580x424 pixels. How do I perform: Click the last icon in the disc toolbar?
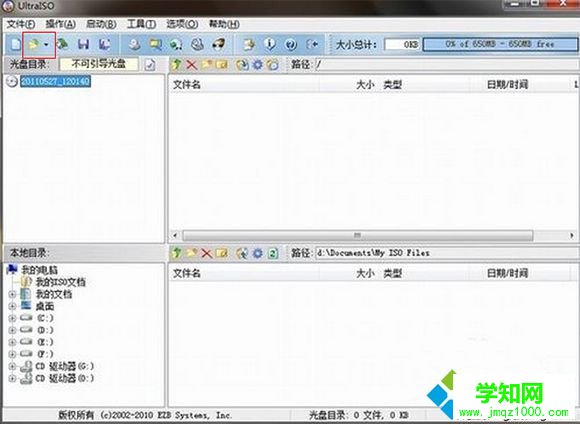[273, 65]
